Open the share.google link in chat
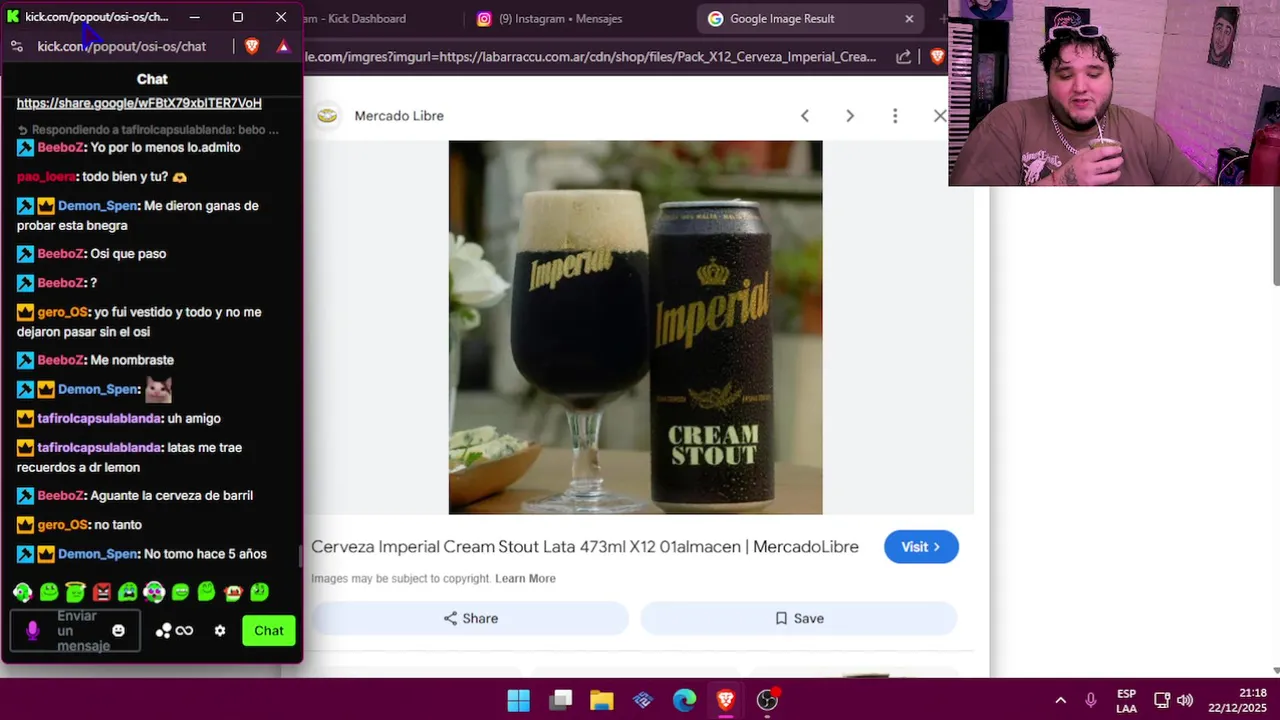Image resolution: width=1280 pixels, height=720 pixels. pos(139,103)
